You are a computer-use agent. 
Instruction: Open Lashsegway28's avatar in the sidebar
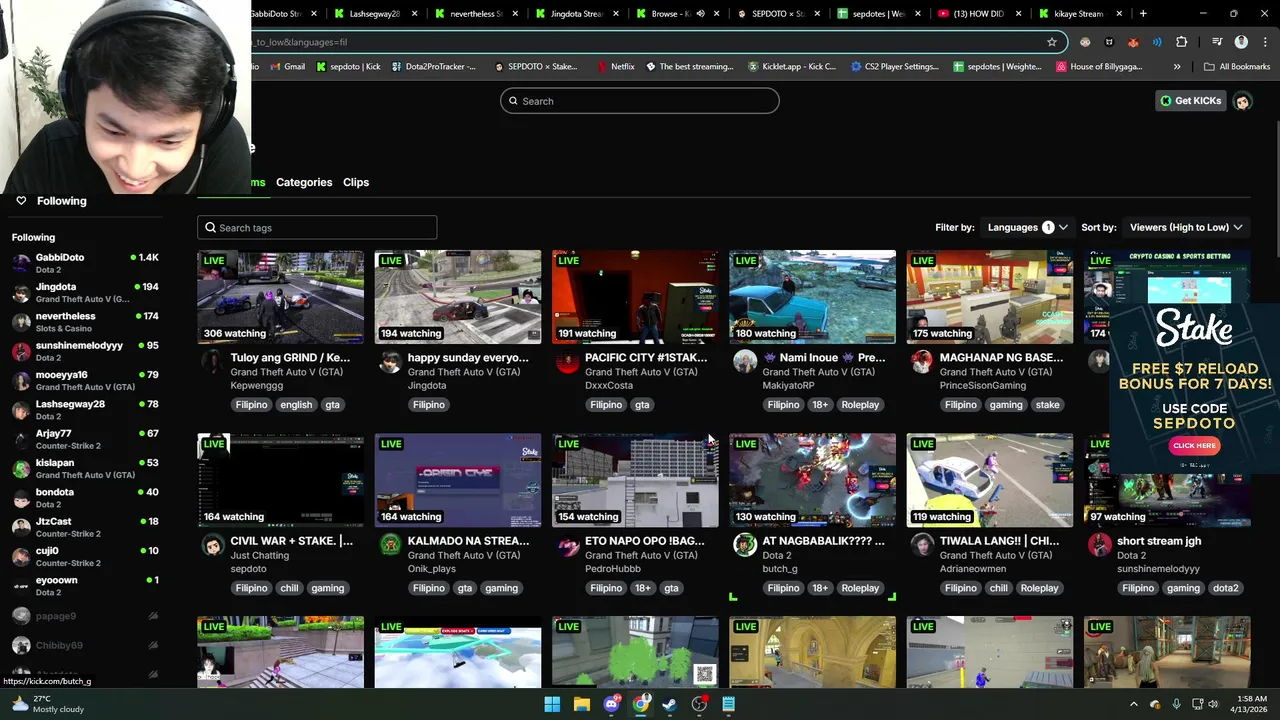pyautogui.click(x=21, y=410)
